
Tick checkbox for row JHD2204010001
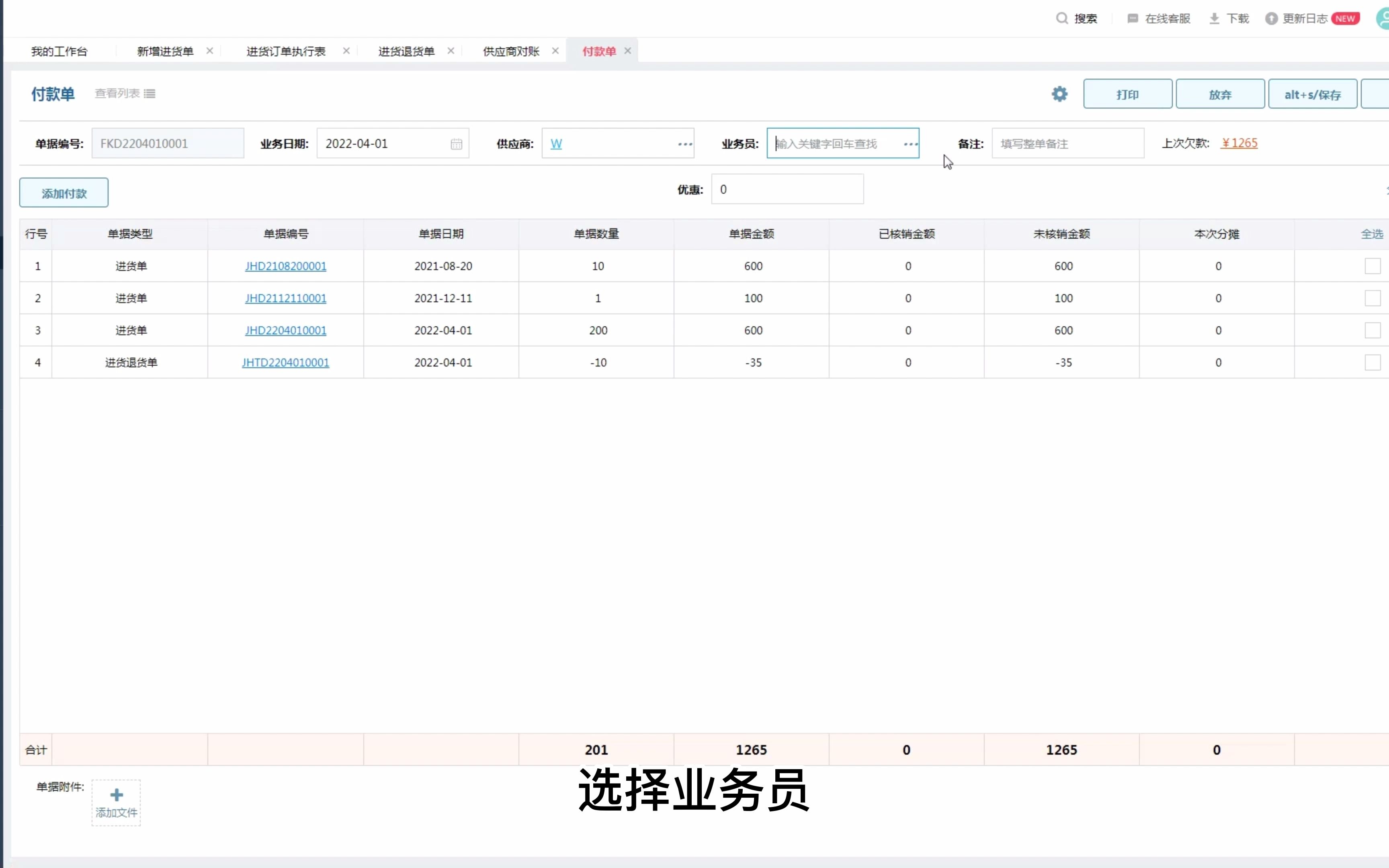pos(1373,330)
